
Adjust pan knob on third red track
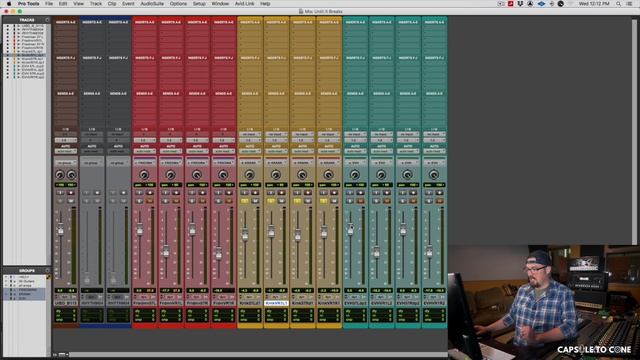tap(197, 175)
